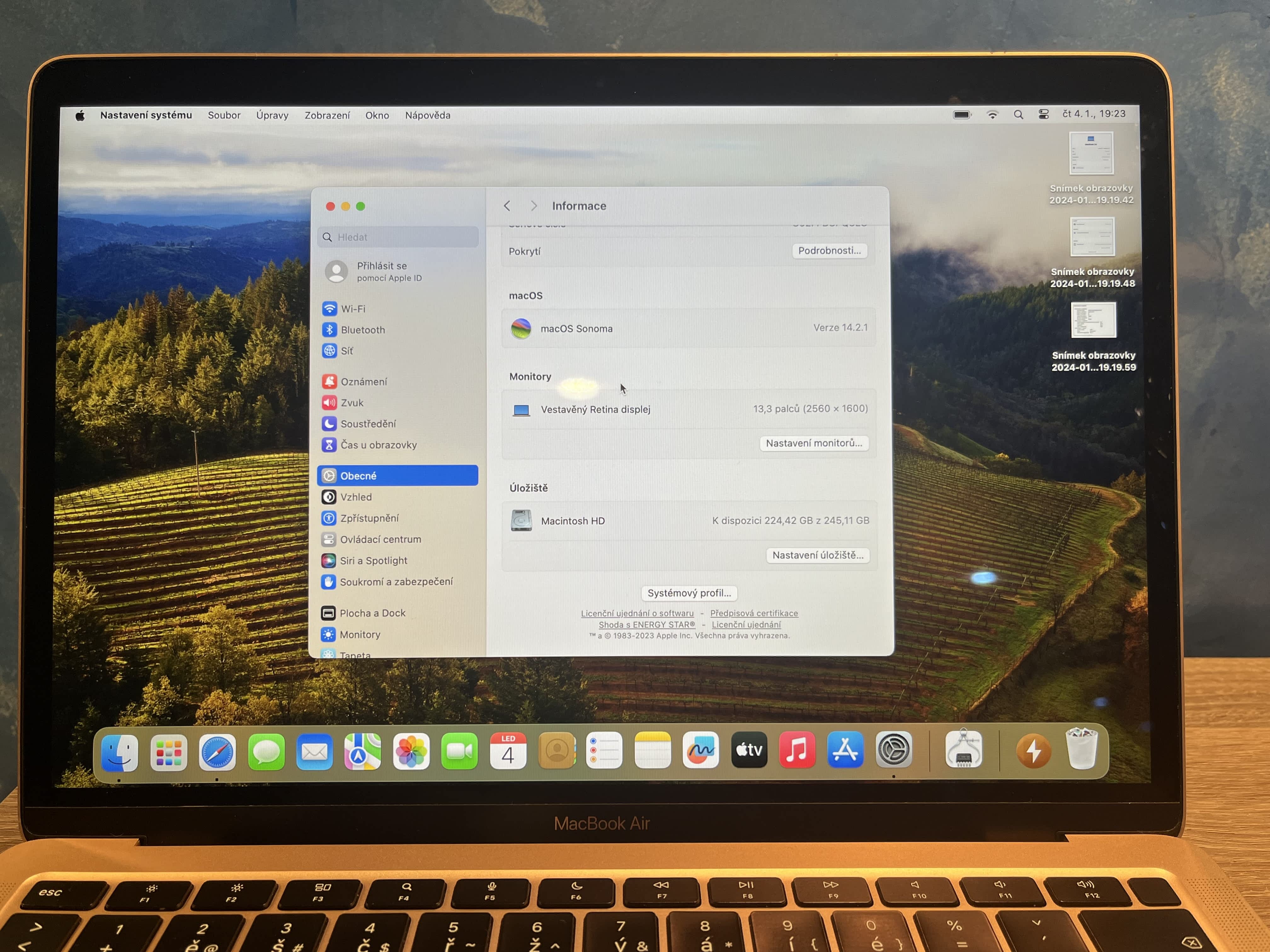Open the Systémový profil… report
The width and height of the screenshot is (1270, 952).
click(689, 593)
